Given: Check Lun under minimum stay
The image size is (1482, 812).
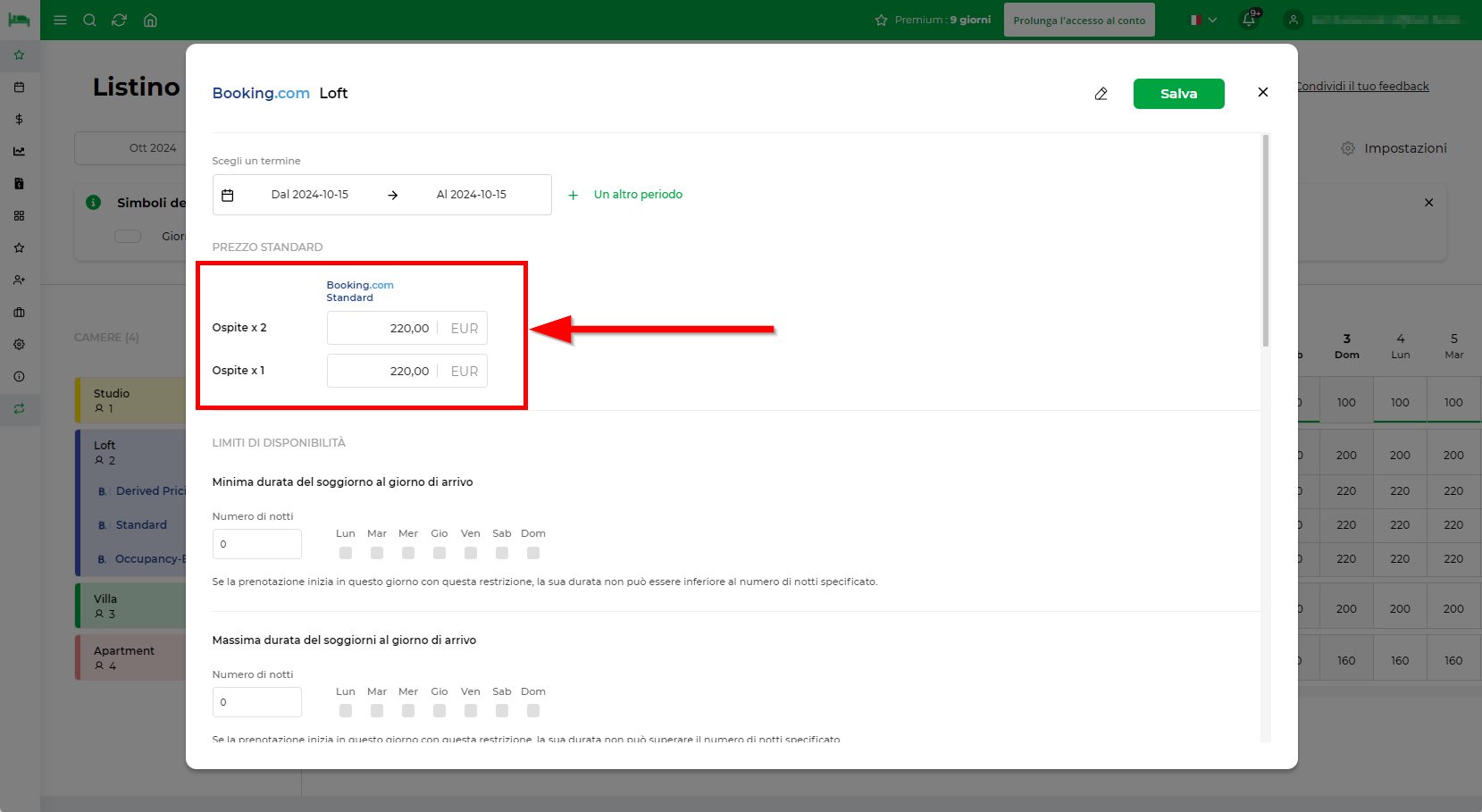Looking at the screenshot, I should click(x=346, y=553).
